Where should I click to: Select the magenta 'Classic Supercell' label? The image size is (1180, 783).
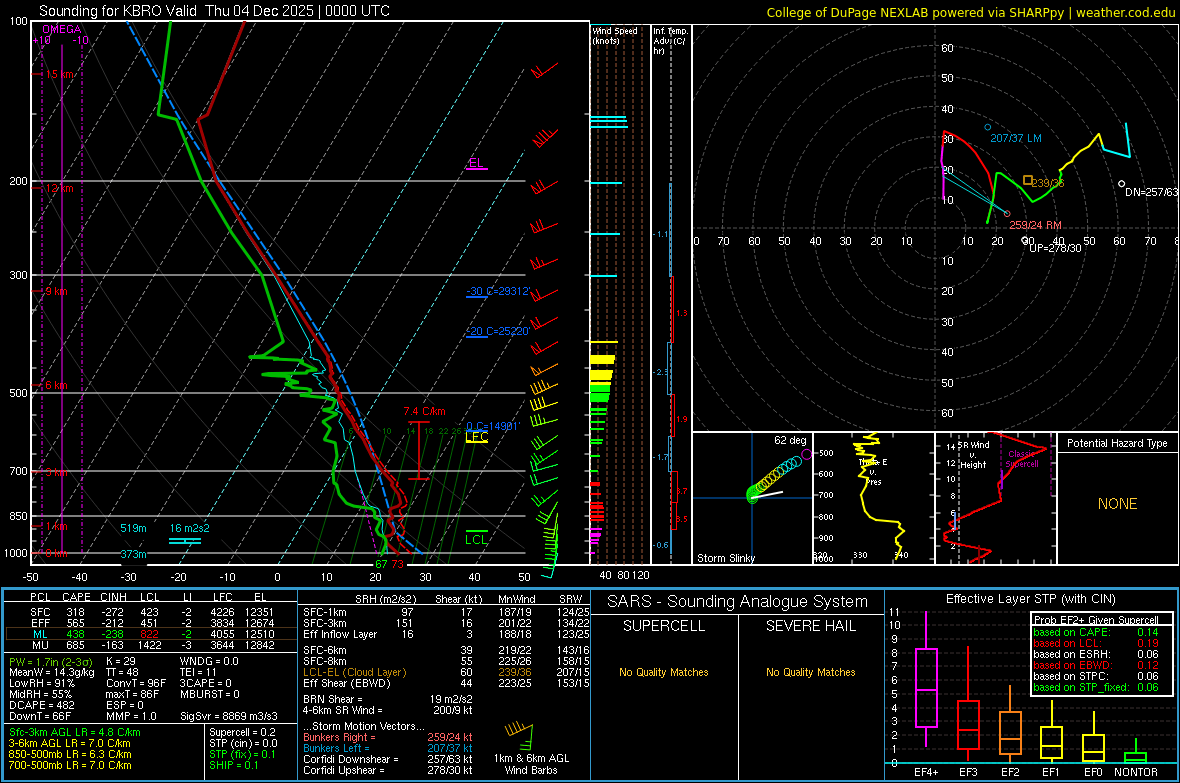point(1022,459)
